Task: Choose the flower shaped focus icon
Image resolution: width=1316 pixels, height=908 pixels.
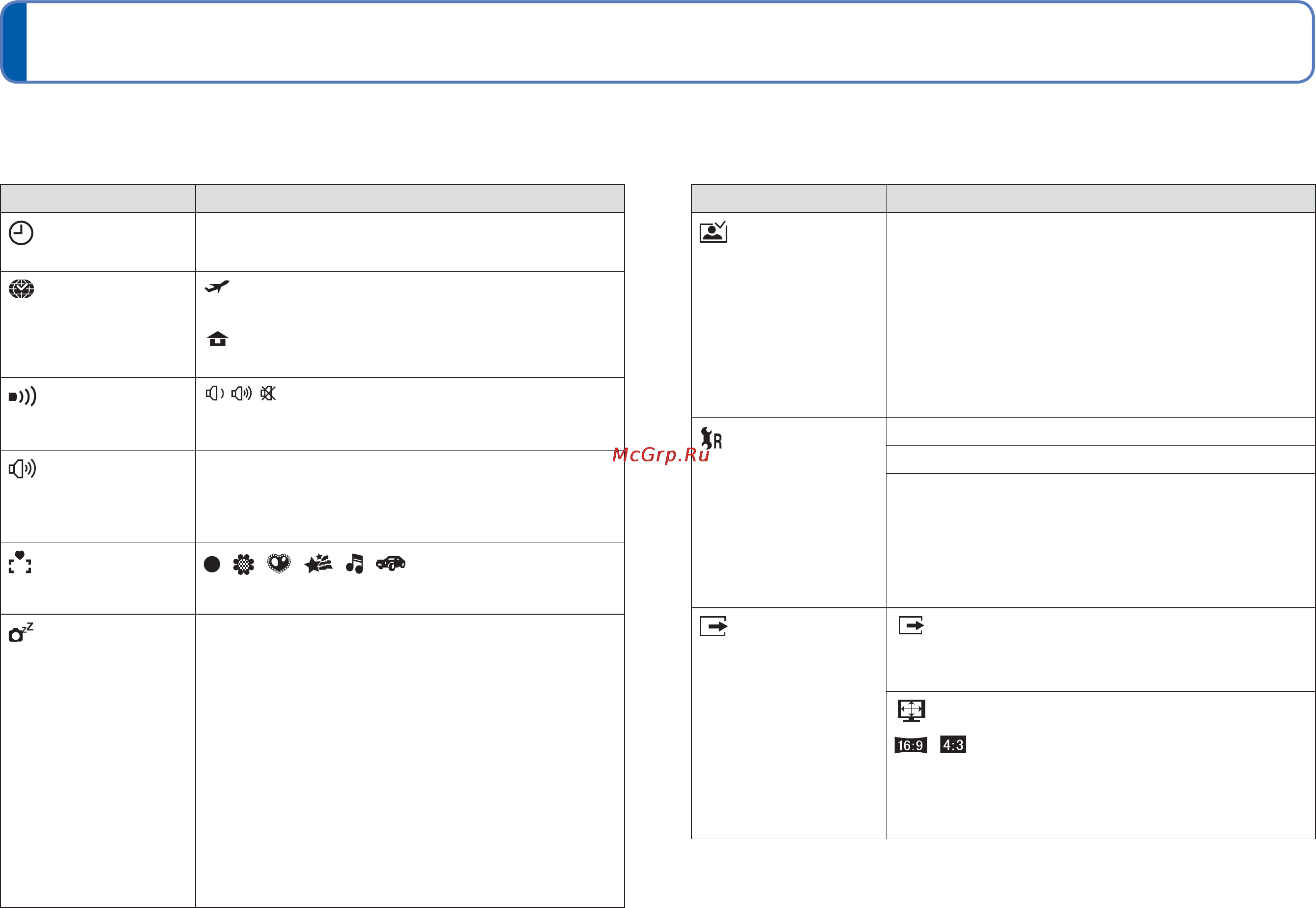Action: click(x=244, y=565)
